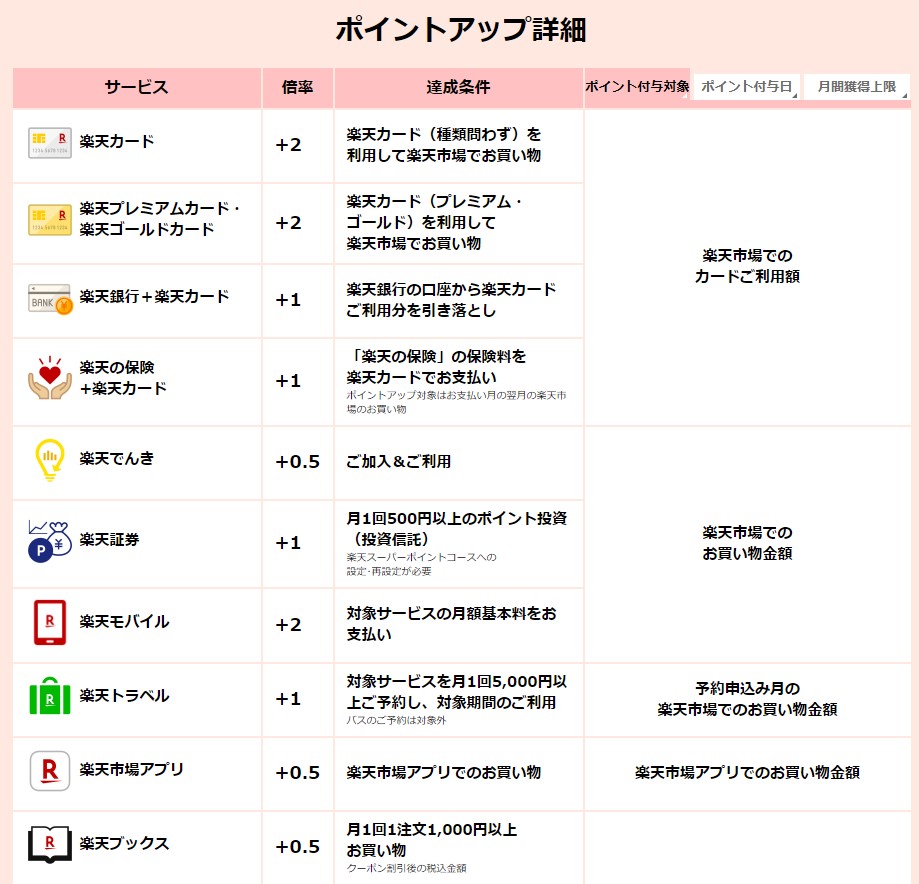Switch to the ポイント付与日 tab
Screen dimensions: 919x884
[x=746, y=87]
